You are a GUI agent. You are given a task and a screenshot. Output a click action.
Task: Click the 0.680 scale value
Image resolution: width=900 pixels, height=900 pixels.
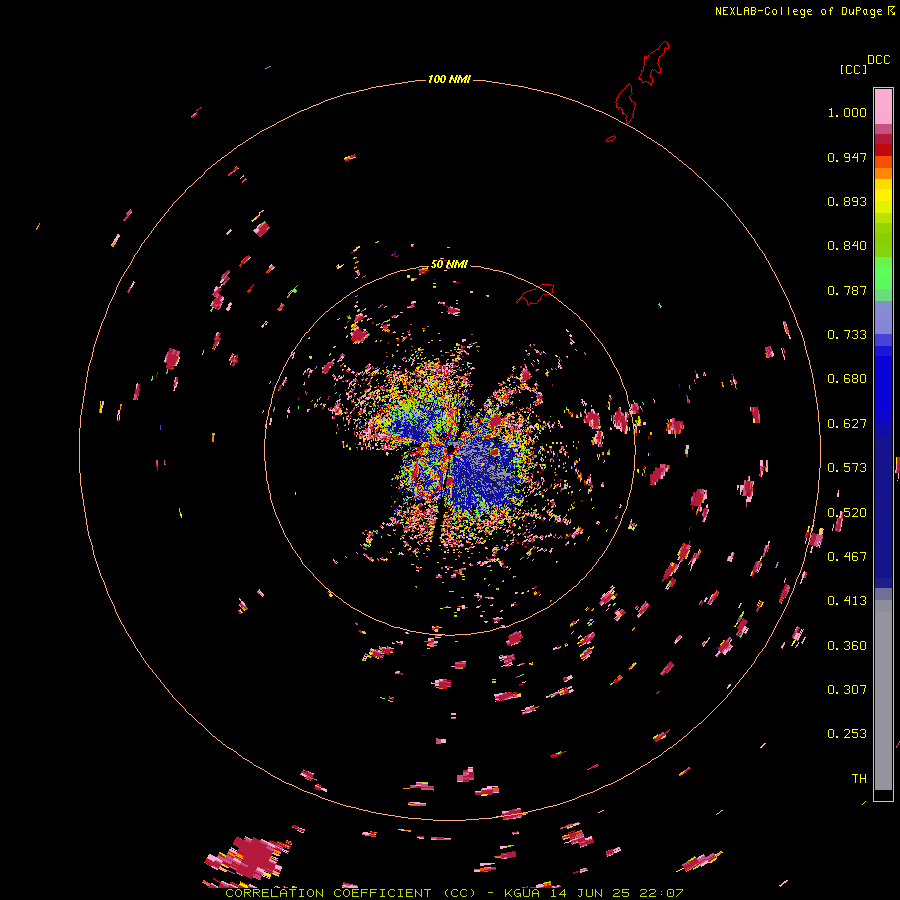[847, 379]
